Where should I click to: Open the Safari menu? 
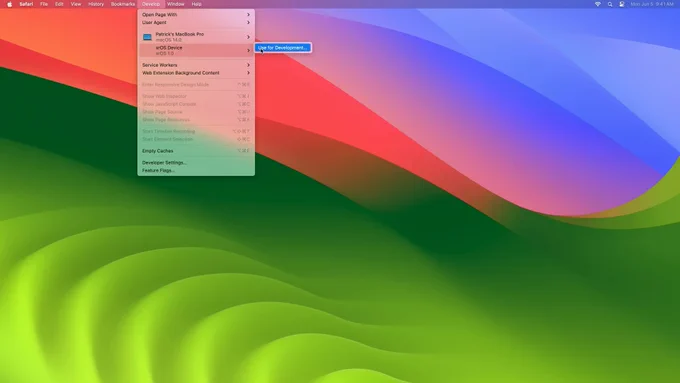[x=26, y=4]
